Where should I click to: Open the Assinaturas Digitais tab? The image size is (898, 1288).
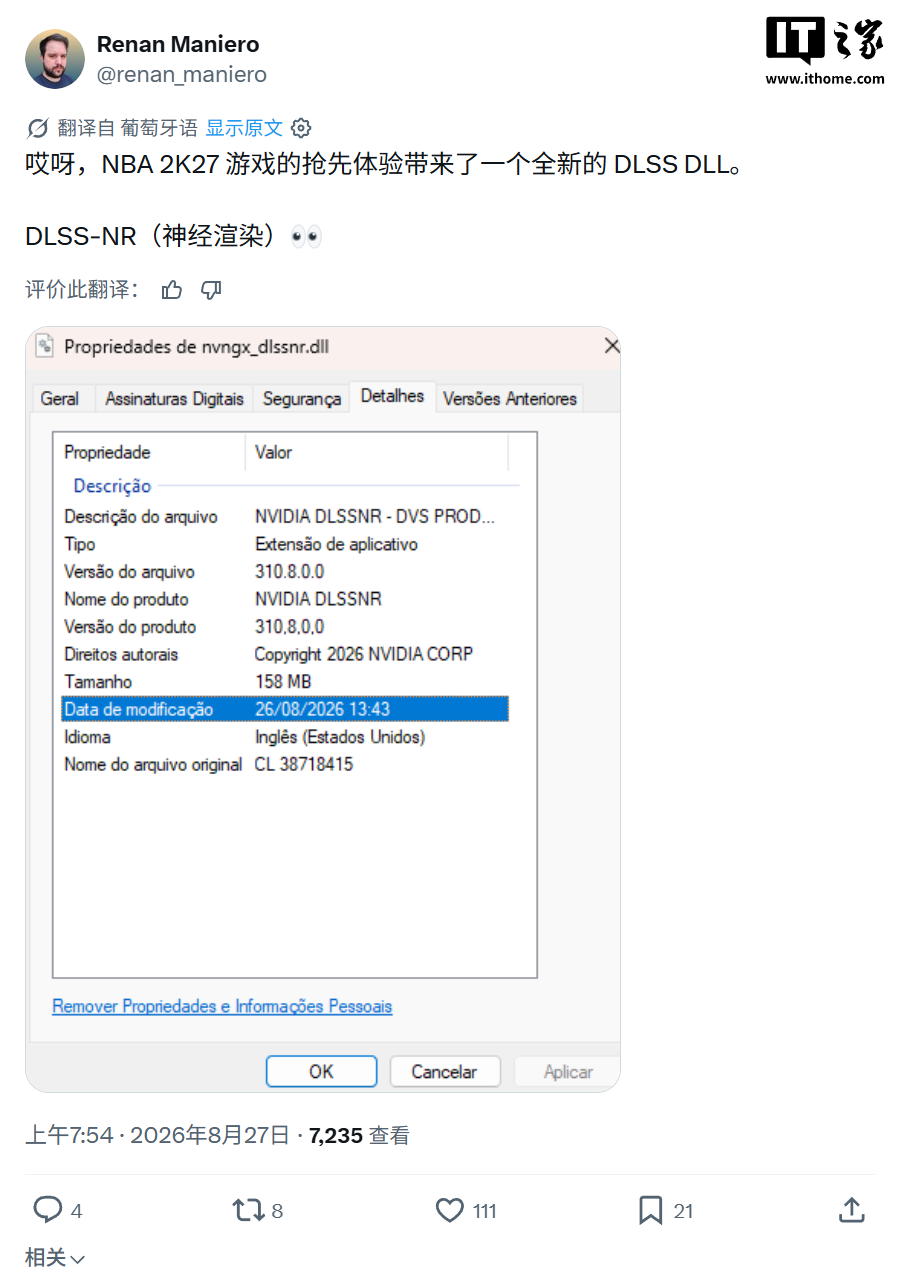(x=174, y=398)
